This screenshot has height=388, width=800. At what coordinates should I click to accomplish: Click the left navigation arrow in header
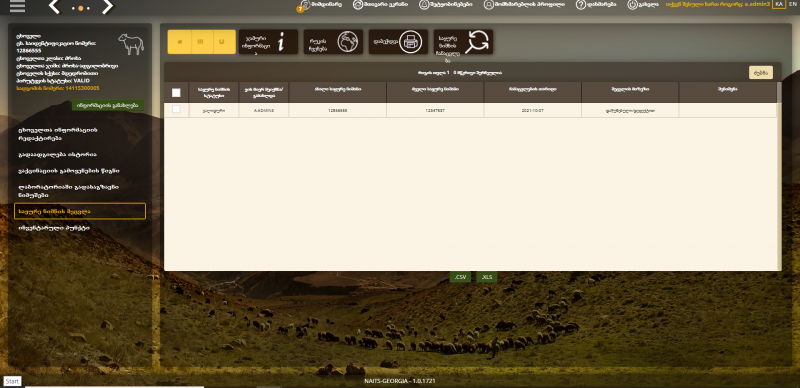click(55, 7)
